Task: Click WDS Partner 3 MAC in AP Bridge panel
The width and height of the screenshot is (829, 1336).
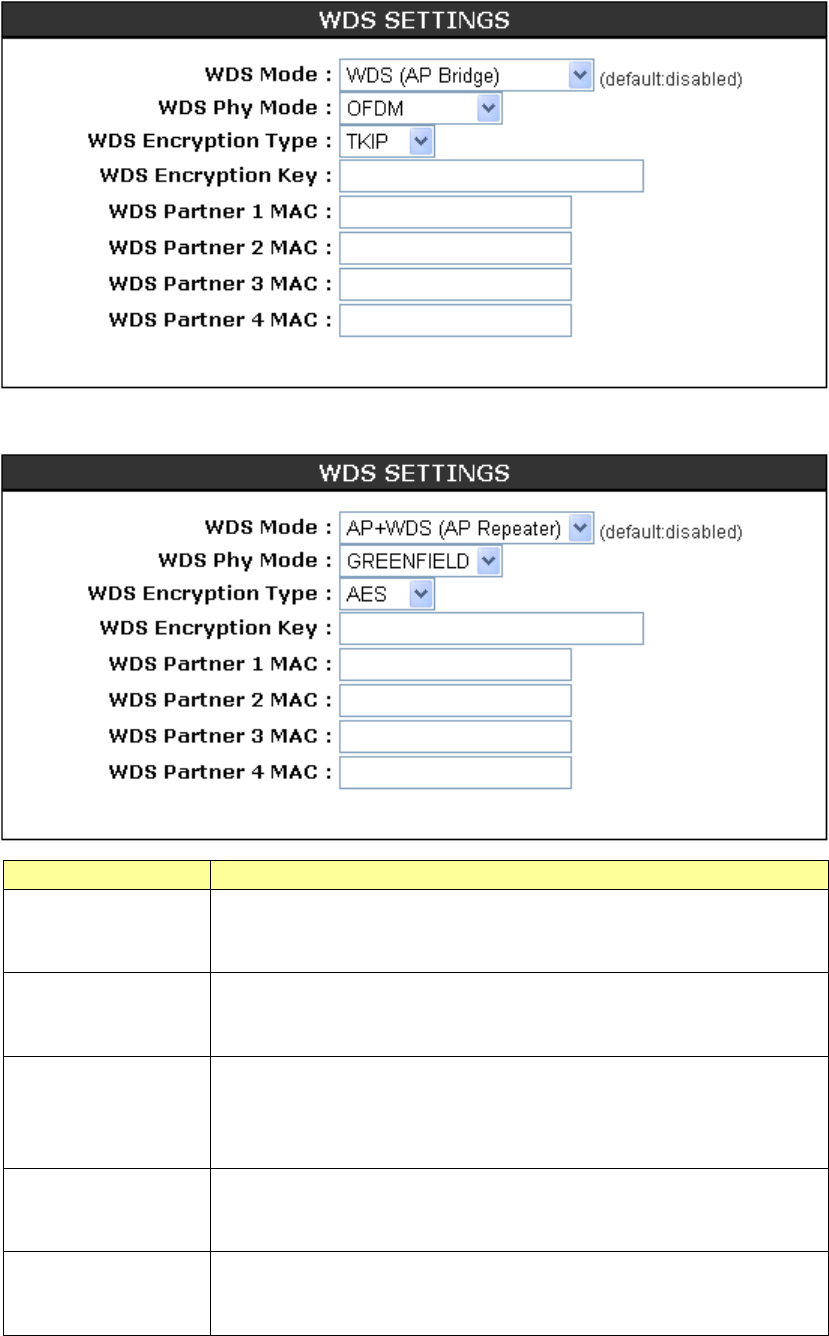Action: tap(455, 284)
